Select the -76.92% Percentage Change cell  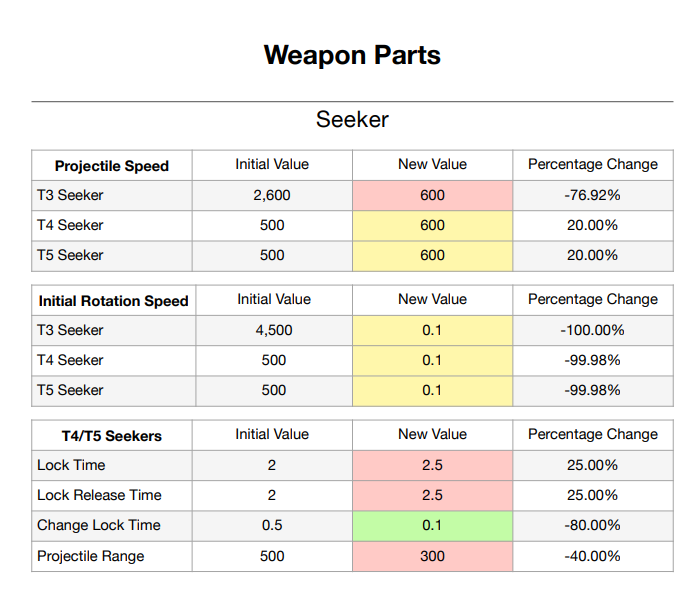click(x=592, y=195)
